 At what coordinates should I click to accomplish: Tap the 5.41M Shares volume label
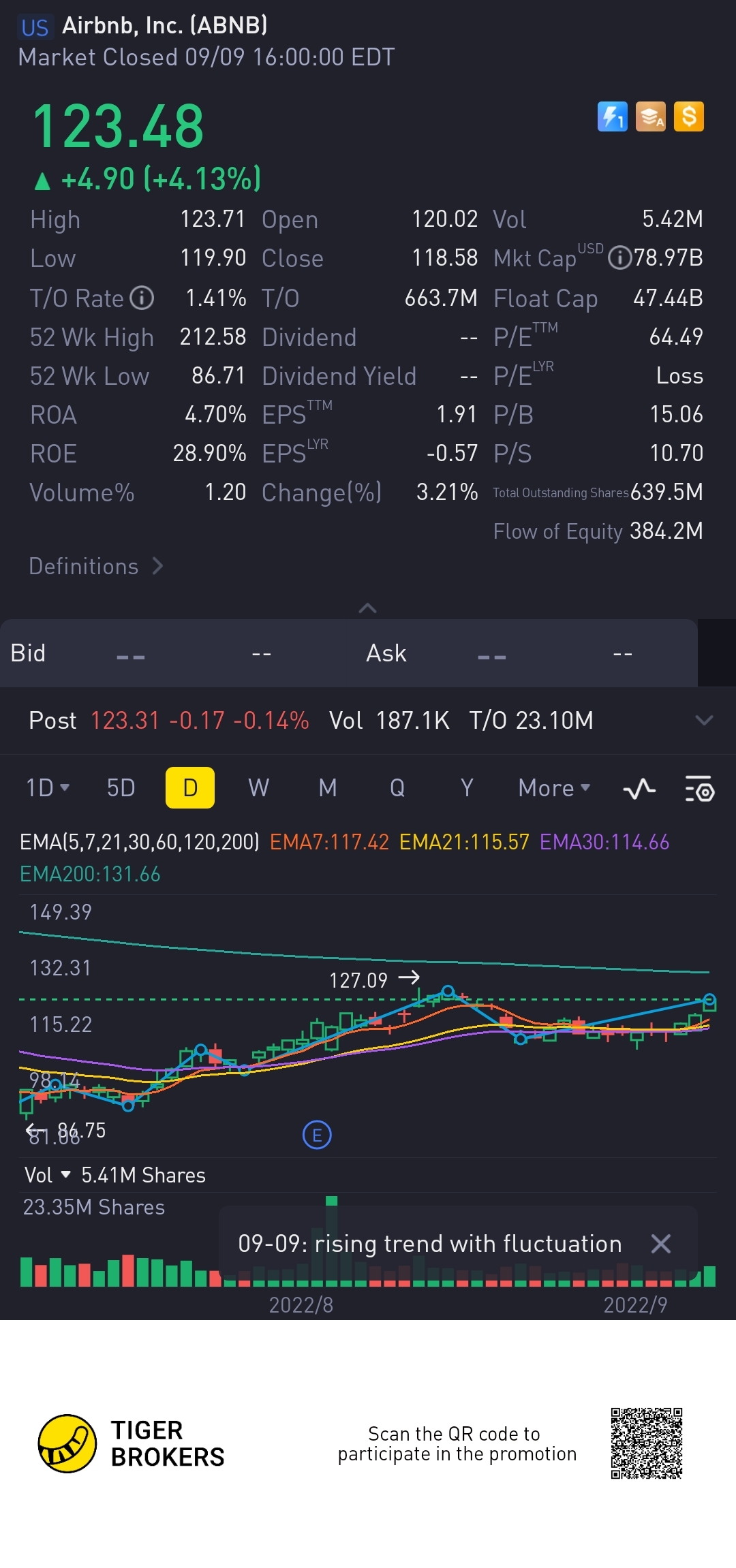(x=143, y=1175)
